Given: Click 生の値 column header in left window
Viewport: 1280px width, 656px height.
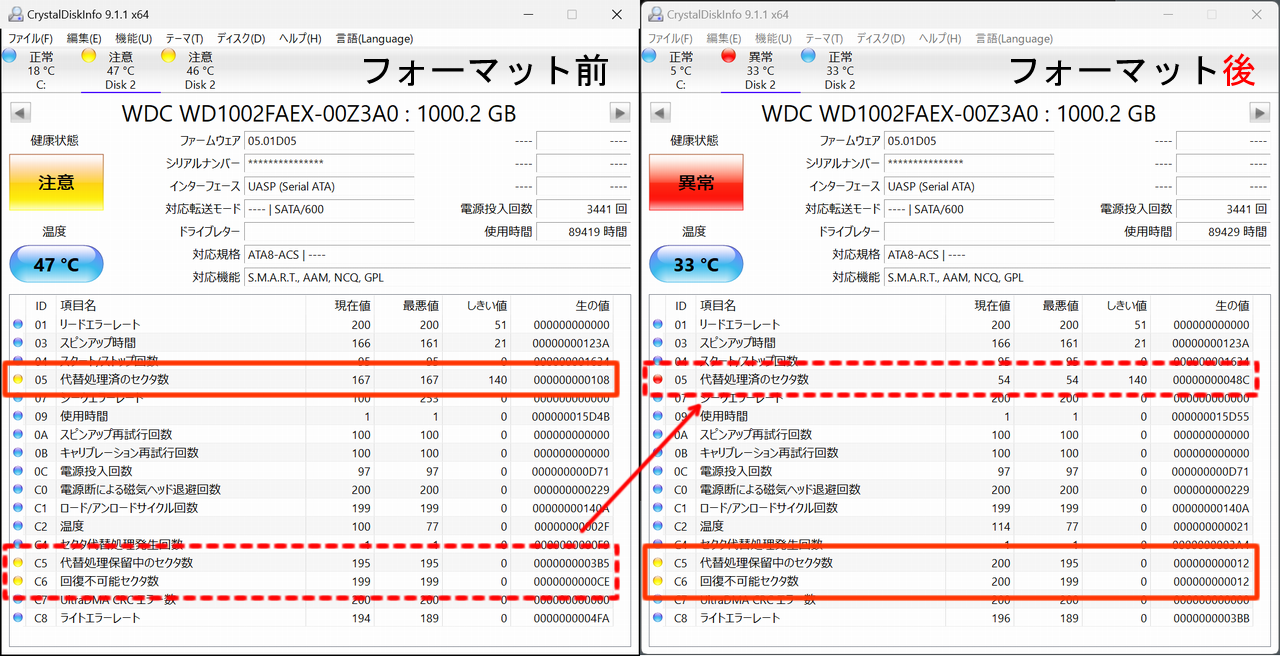Looking at the screenshot, I should click(591, 305).
